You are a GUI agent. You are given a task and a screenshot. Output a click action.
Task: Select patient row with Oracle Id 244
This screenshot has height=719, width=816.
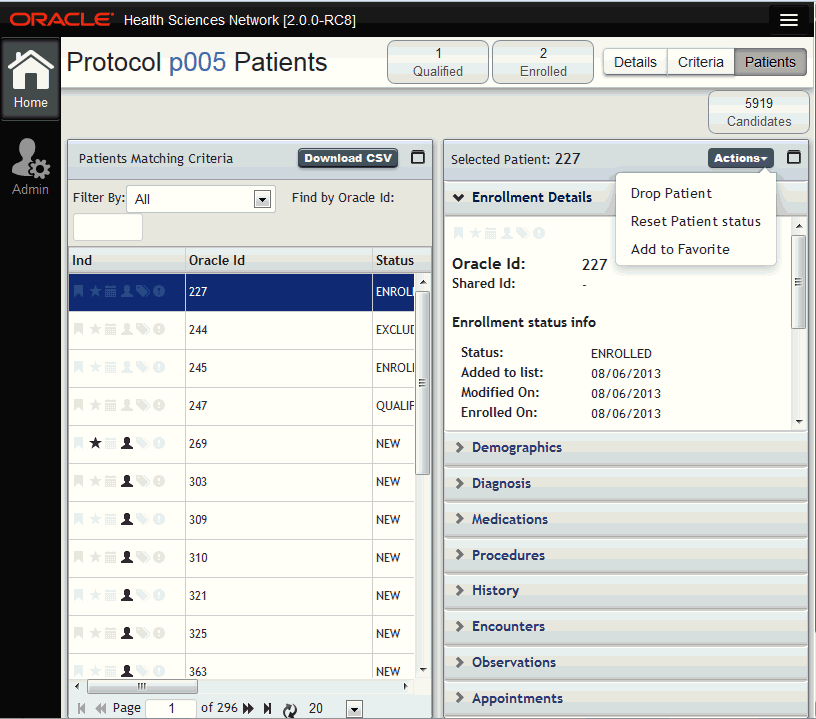point(241,330)
